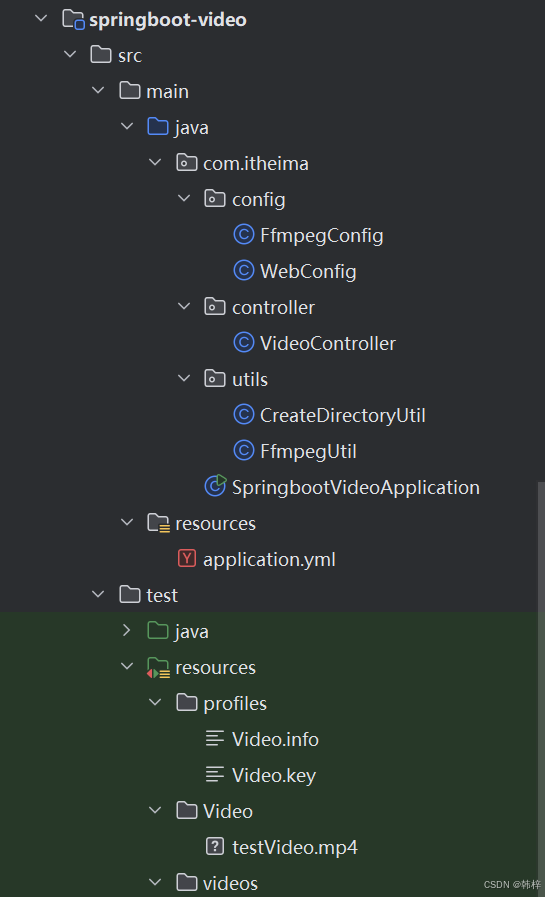The image size is (545, 897).
Task: Select the videos folder
Action: 230,883
